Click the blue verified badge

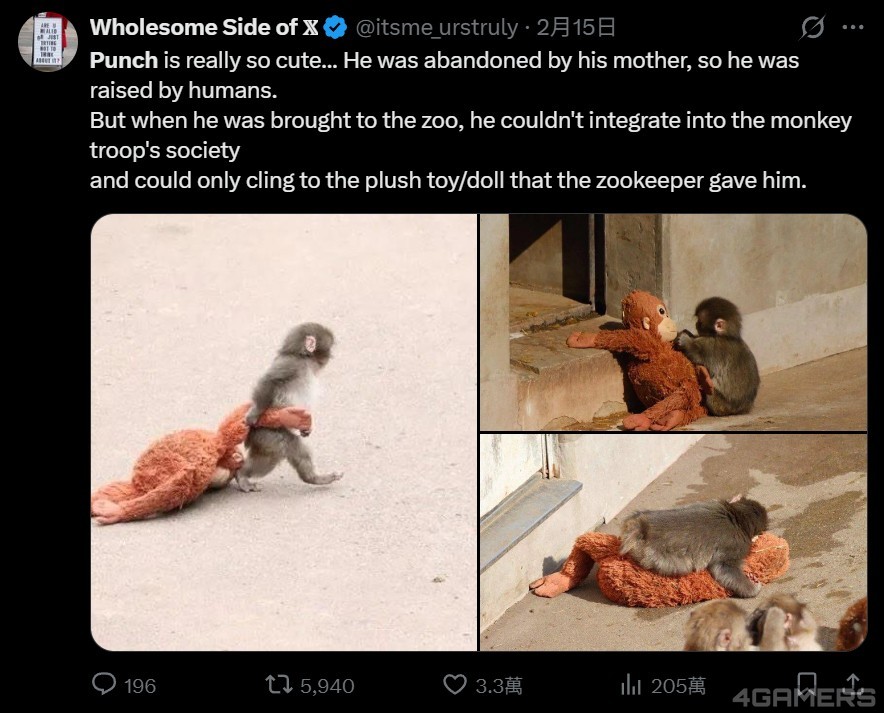(335, 27)
